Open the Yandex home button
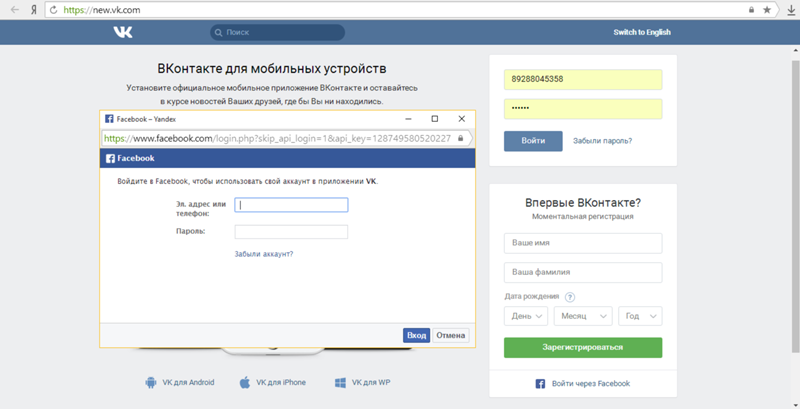The image size is (800, 409). point(34,10)
